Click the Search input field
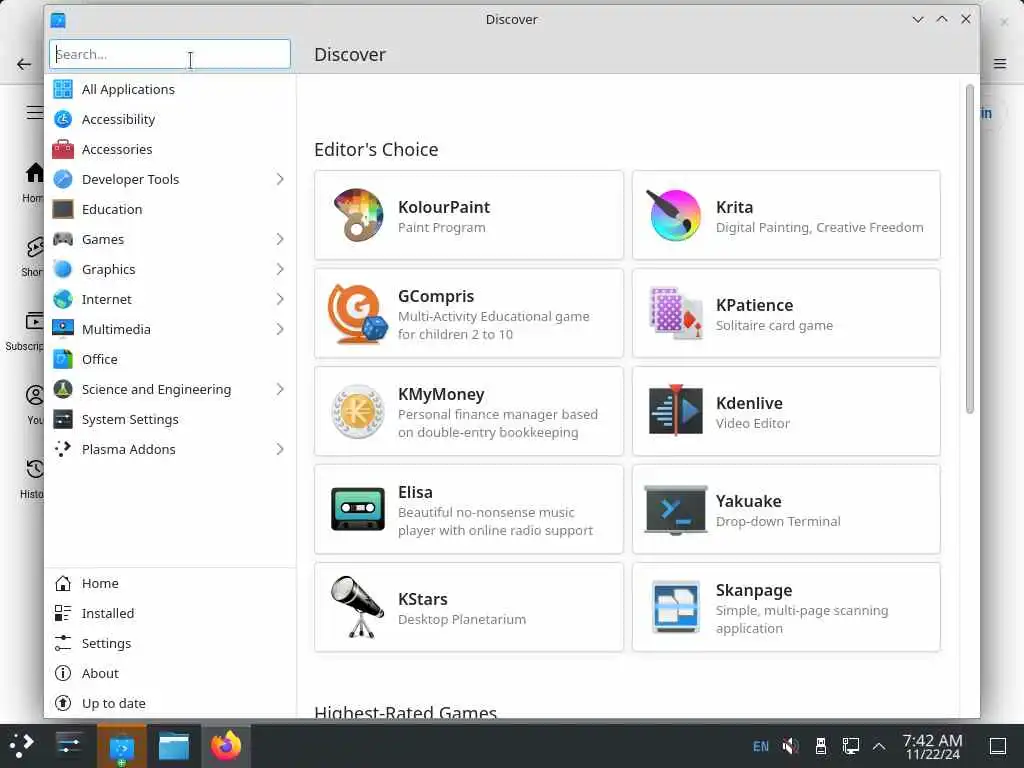The width and height of the screenshot is (1024, 768). (170, 54)
